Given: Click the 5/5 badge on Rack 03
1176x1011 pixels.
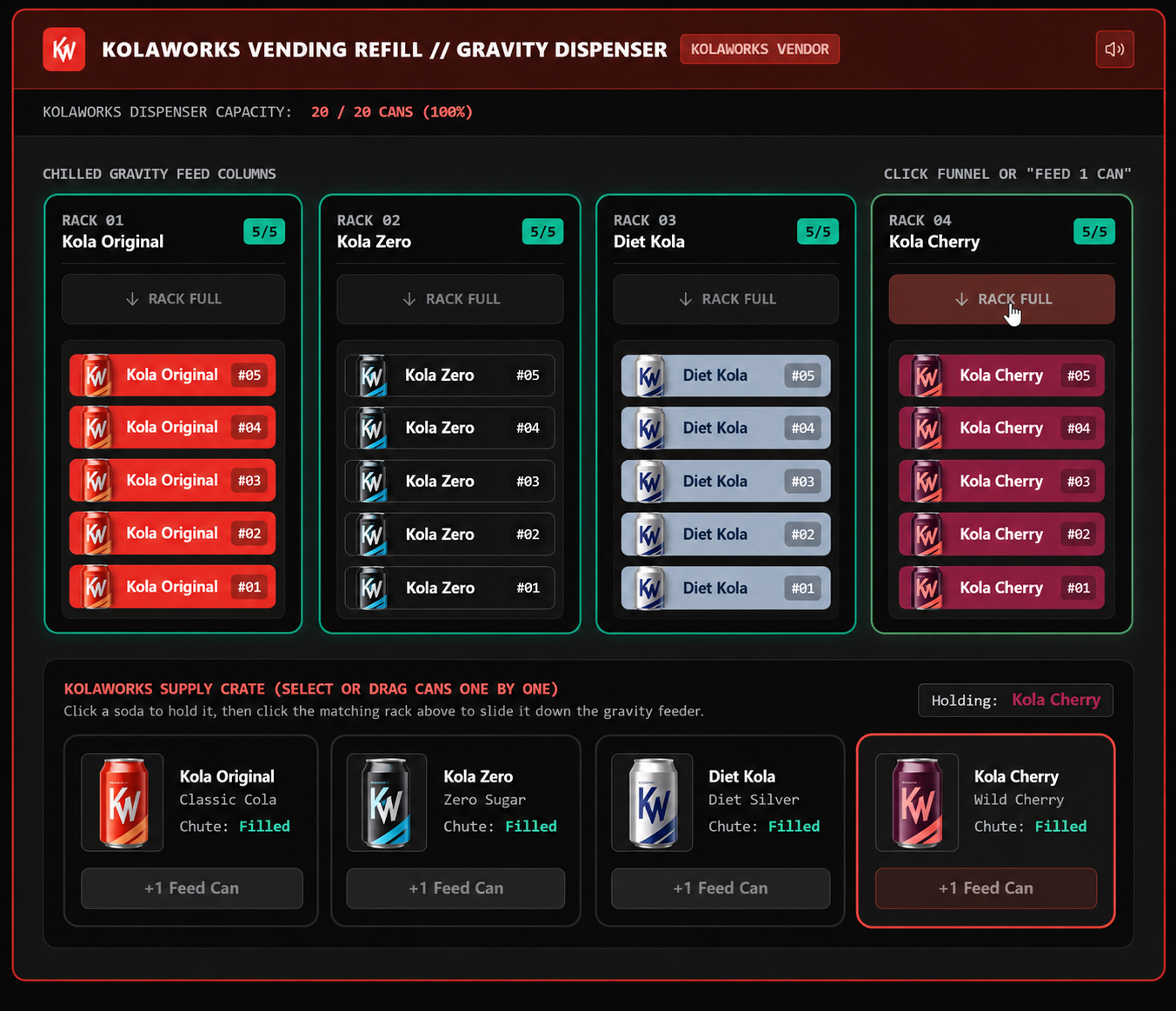Looking at the screenshot, I should click(818, 232).
